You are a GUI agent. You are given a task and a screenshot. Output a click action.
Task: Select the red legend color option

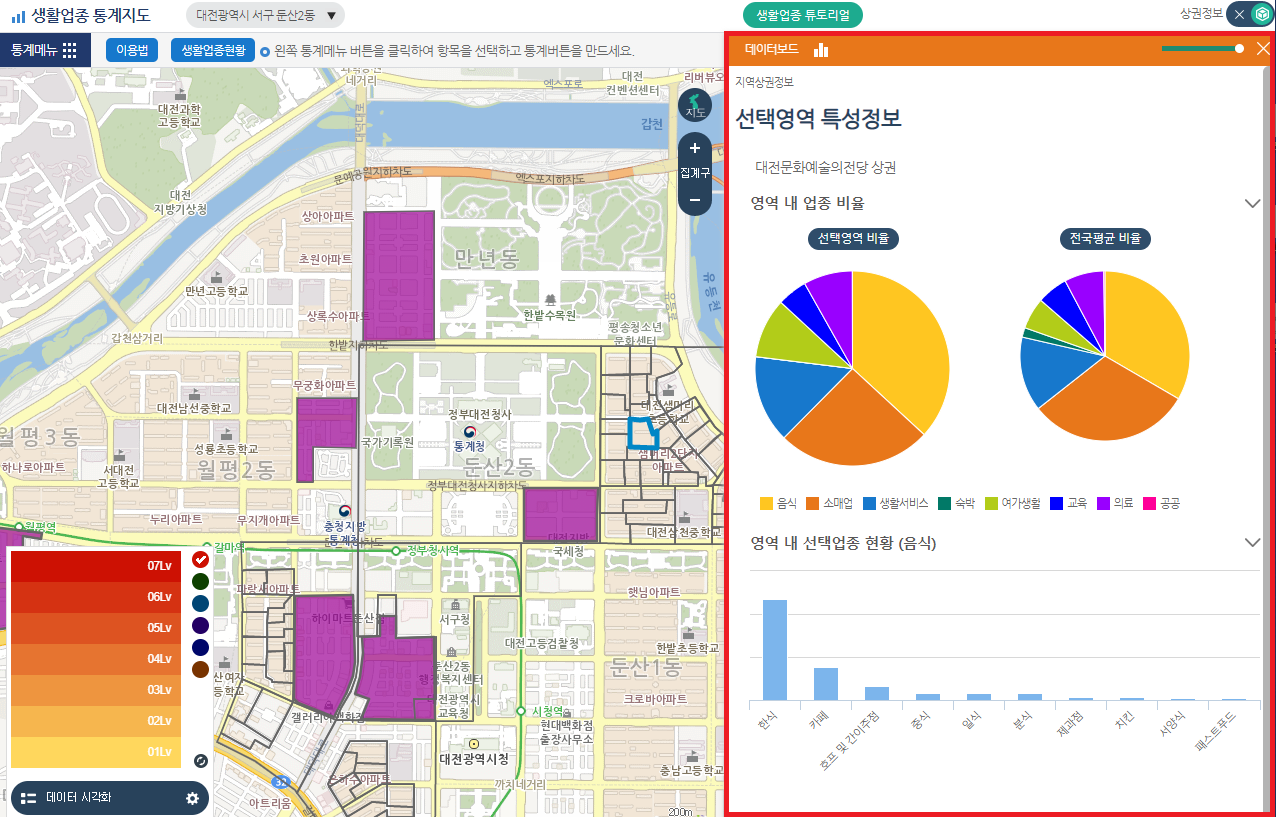point(200,559)
